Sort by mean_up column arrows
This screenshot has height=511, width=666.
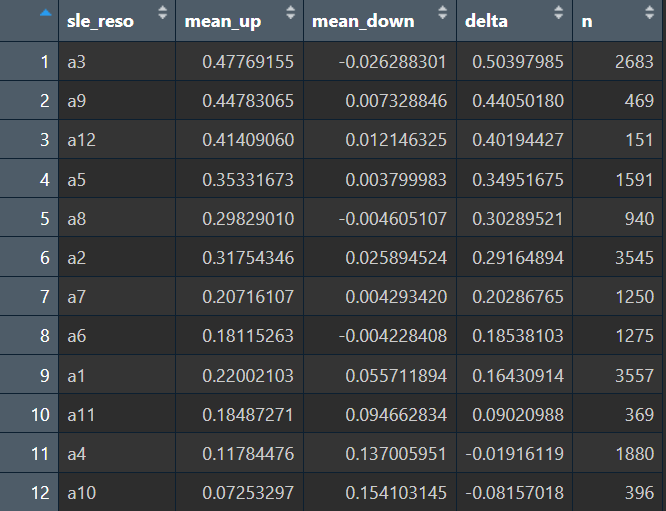[291, 12]
